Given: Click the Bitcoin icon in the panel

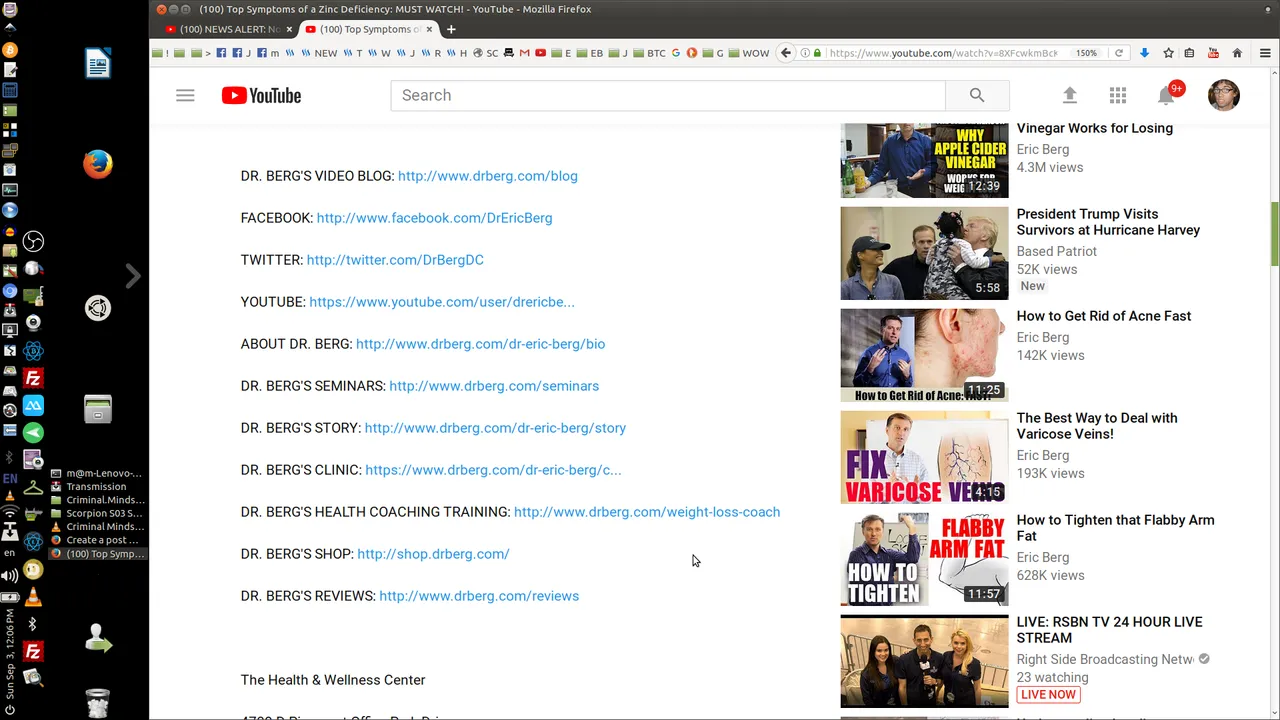Looking at the screenshot, I should click(10, 50).
